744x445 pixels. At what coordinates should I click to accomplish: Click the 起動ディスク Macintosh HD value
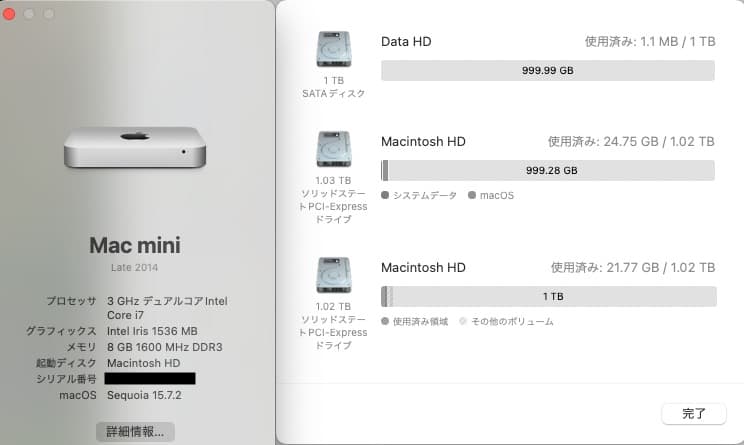pos(143,363)
